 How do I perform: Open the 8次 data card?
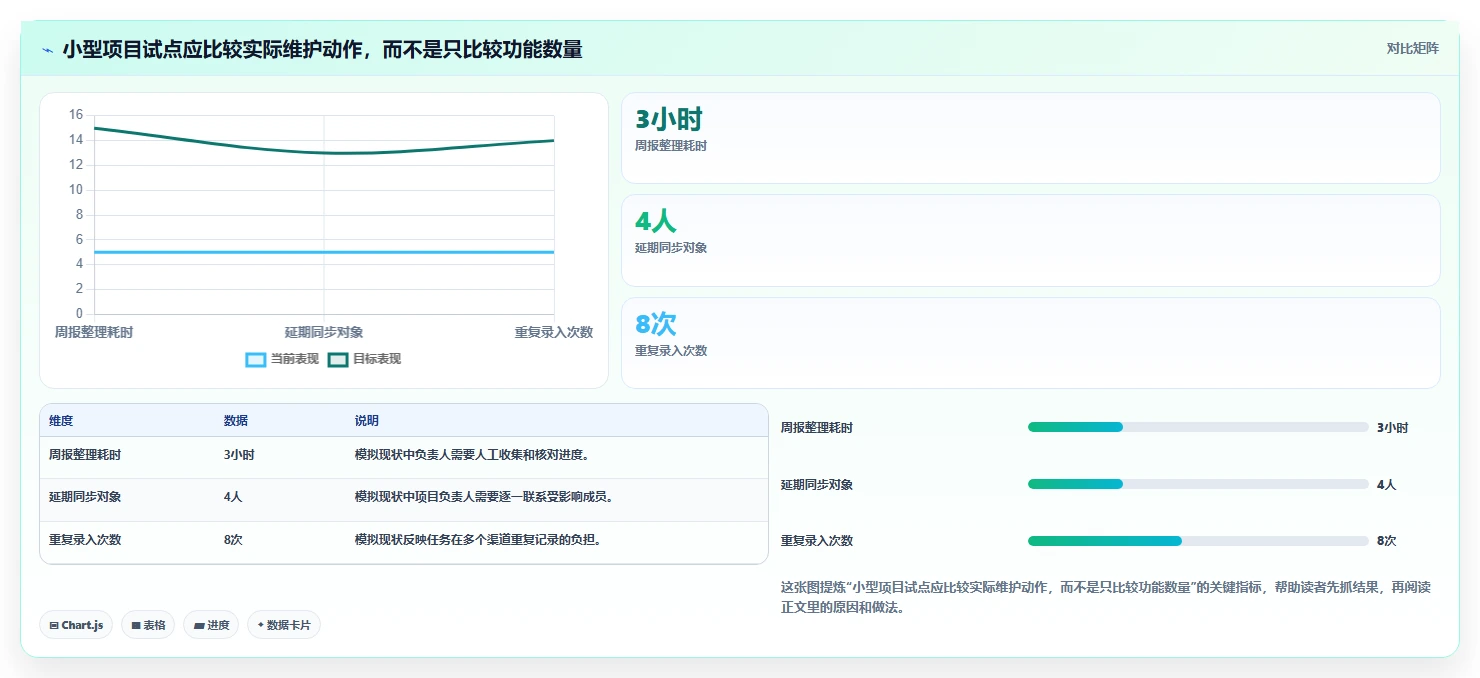[1031, 343]
